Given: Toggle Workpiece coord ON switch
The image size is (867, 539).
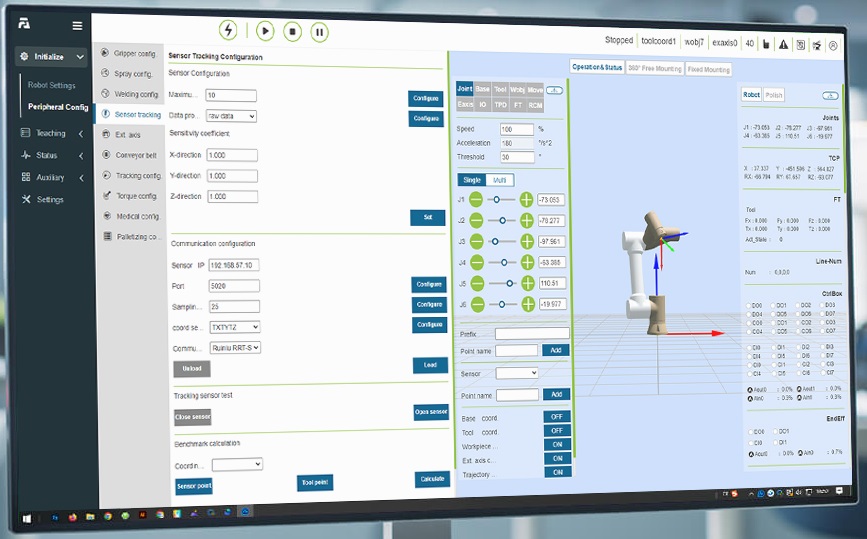Looking at the screenshot, I should click(x=557, y=444).
